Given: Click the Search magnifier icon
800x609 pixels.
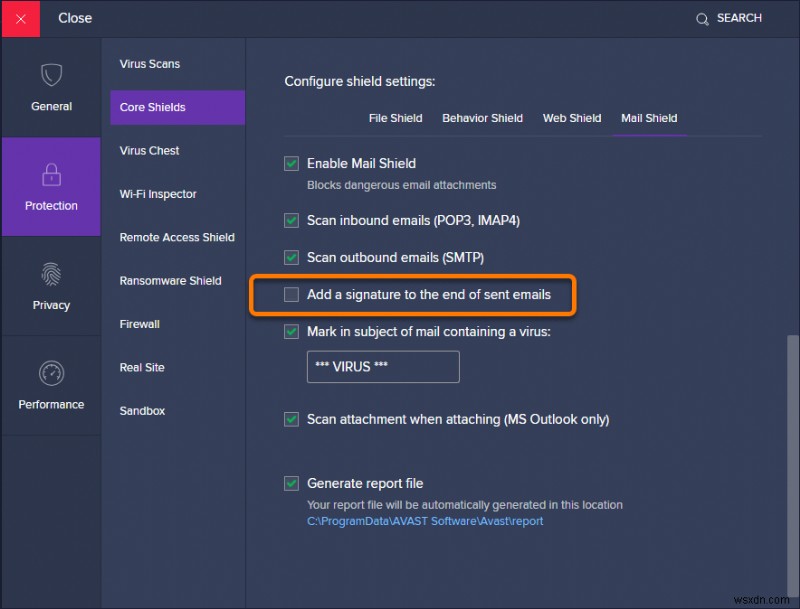Looking at the screenshot, I should tap(701, 18).
